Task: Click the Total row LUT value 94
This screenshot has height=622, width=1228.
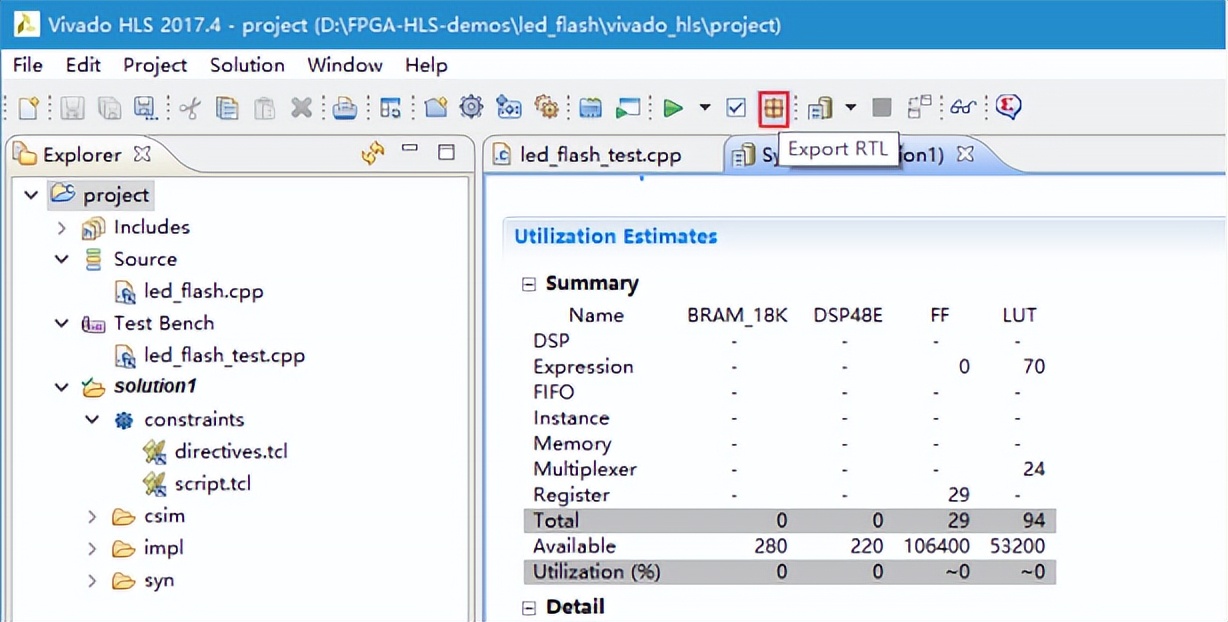Action: tap(1034, 520)
